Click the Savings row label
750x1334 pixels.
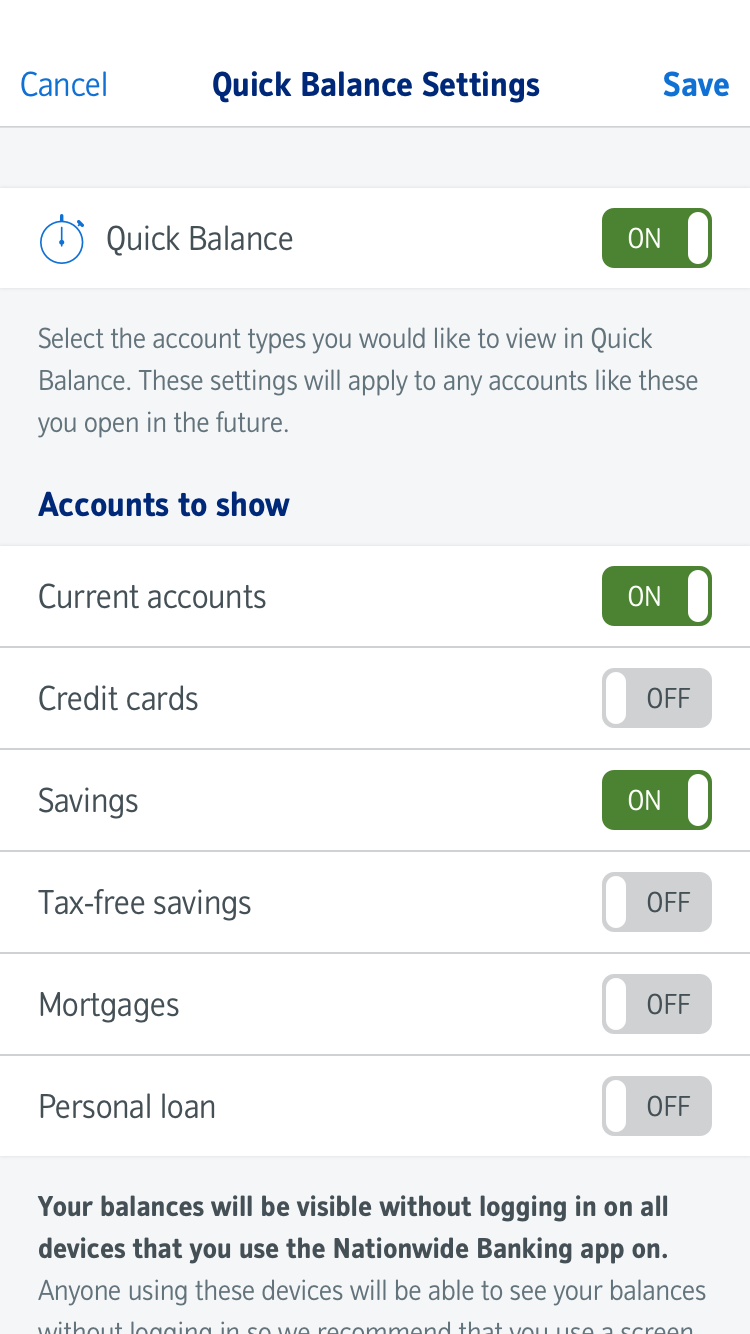[88, 801]
